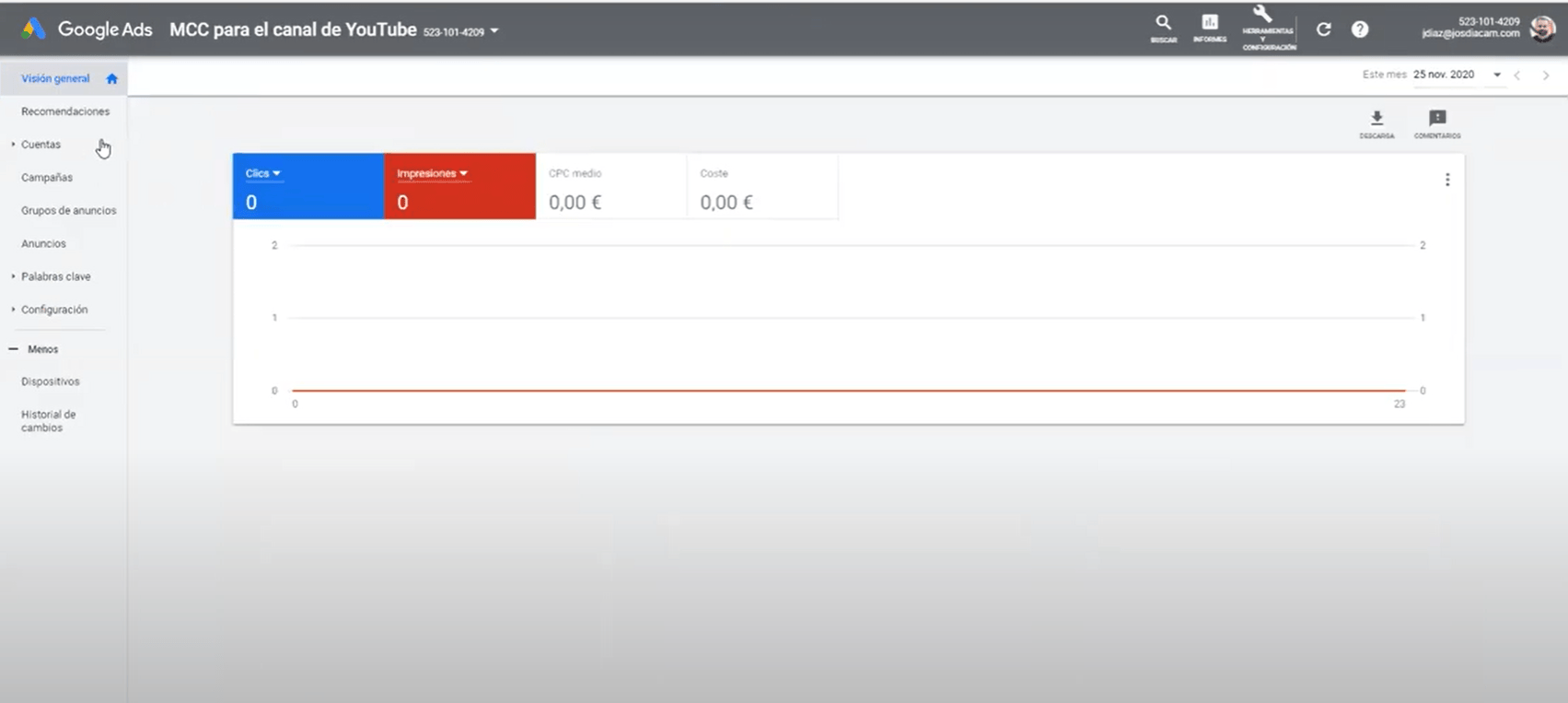
Task: Refresh the page data
Action: click(1323, 29)
